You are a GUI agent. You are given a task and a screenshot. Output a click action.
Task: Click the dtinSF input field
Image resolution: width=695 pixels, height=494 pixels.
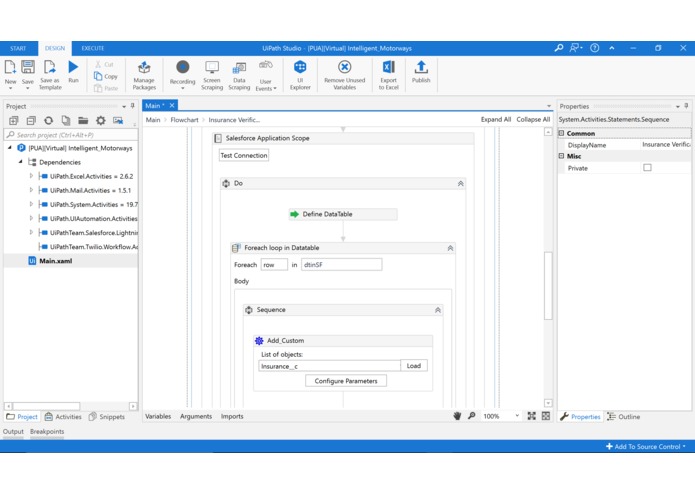[x=341, y=265]
